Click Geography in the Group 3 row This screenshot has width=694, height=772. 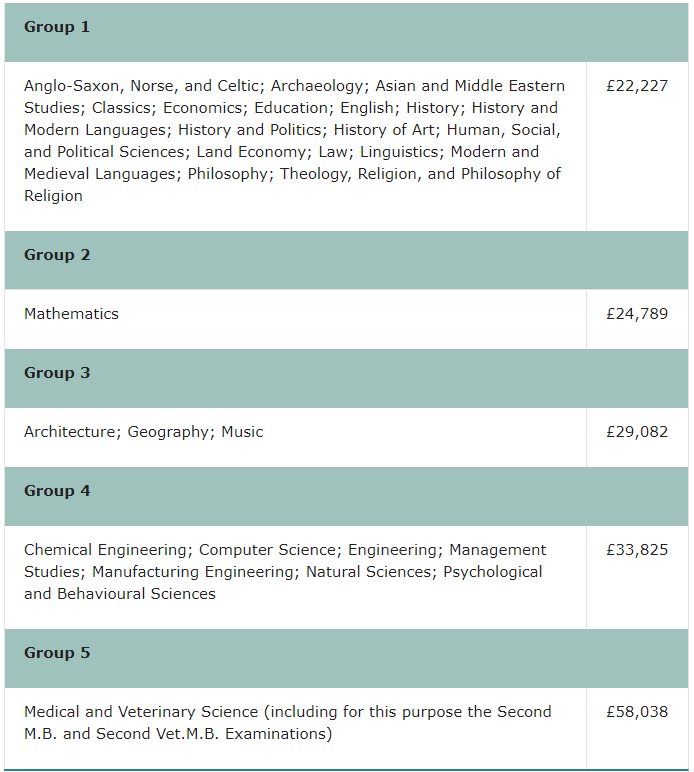[168, 432]
